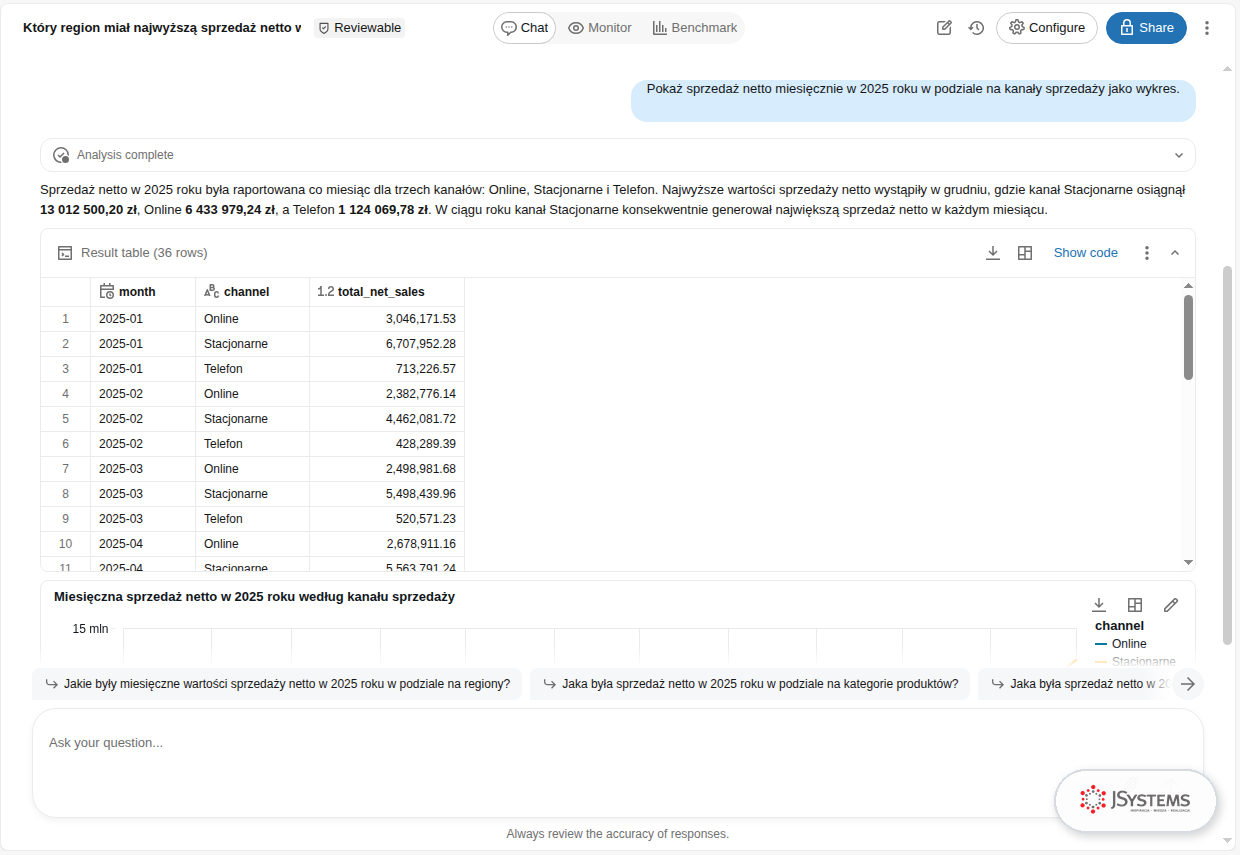1240x855 pixels.
Task: Pick the suggestion about sales by product categories
Action: coord(750,684)
